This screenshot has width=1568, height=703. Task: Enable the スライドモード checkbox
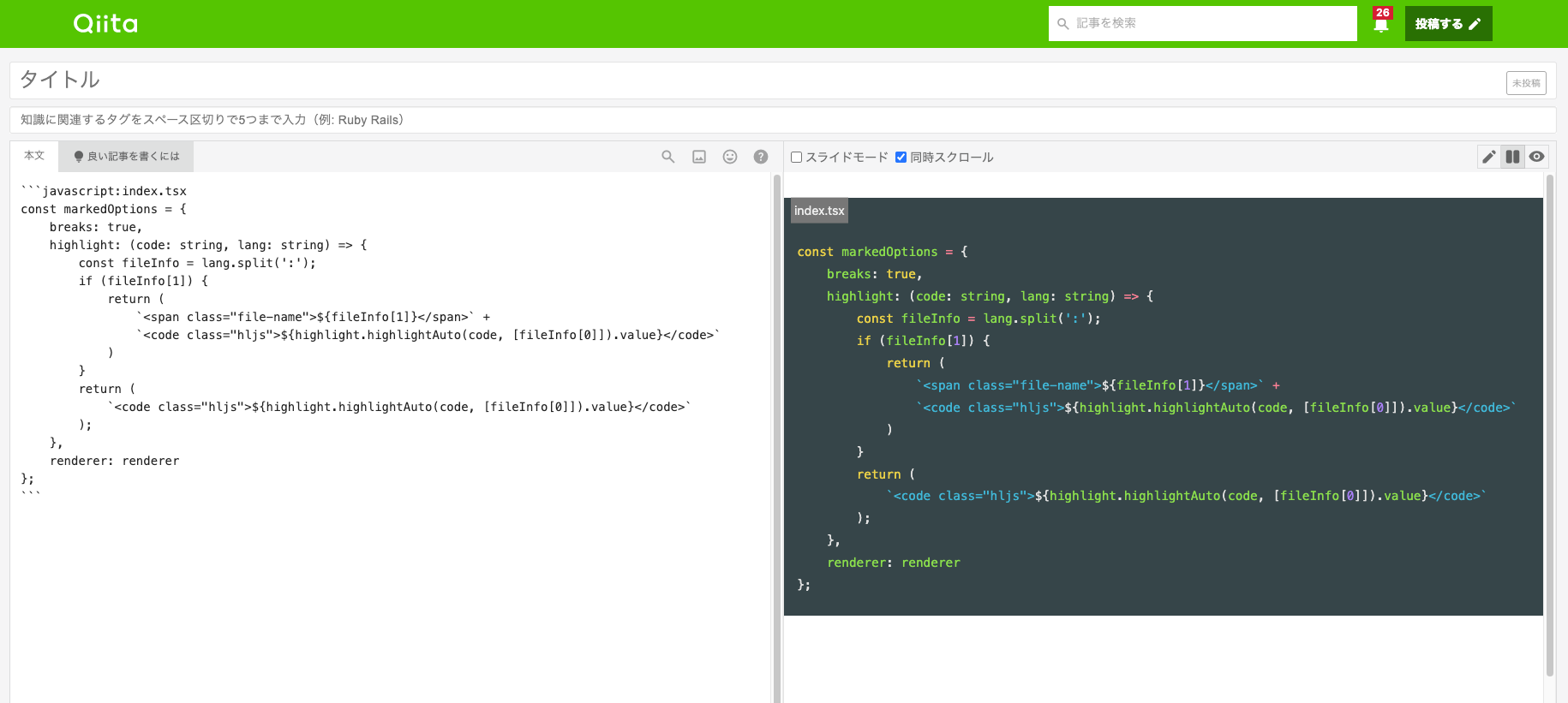796,158
